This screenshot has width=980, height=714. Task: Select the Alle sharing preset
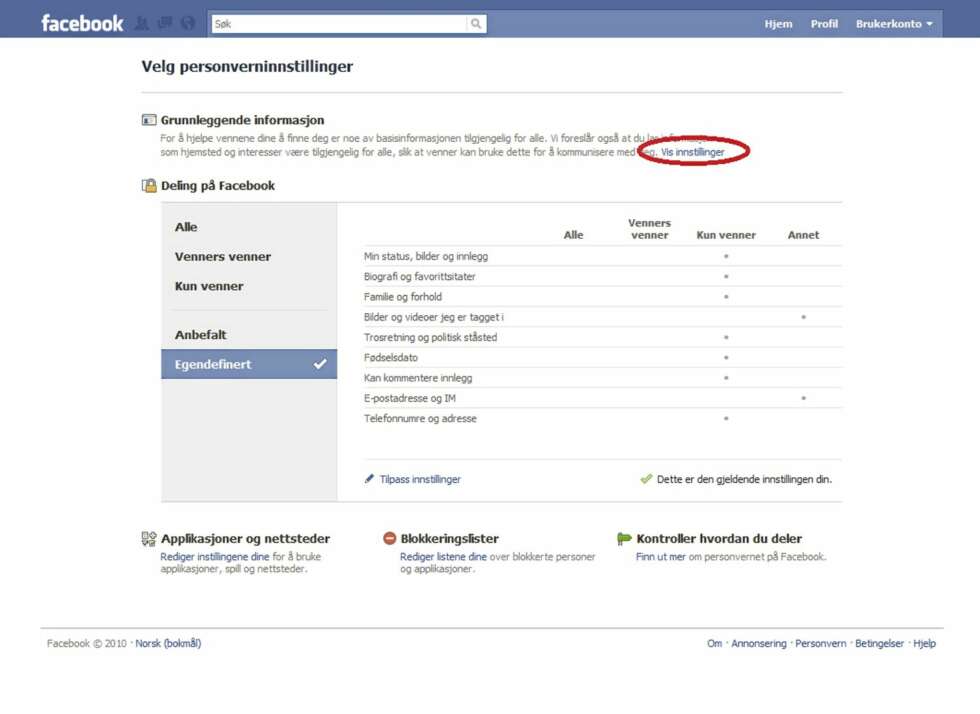[x=186, y=227]
